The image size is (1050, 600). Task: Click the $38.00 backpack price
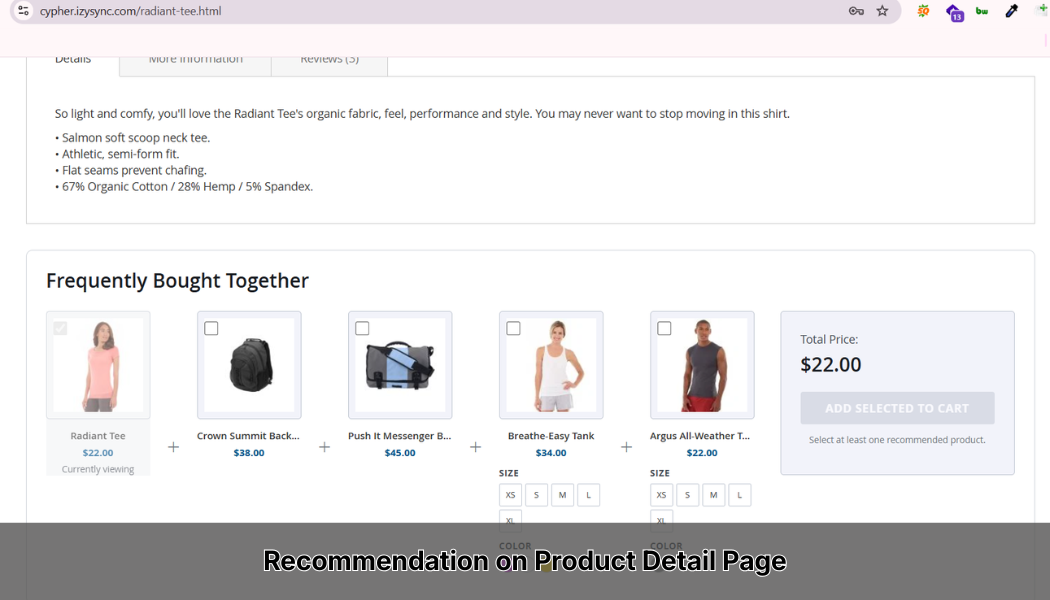point(249,453)
